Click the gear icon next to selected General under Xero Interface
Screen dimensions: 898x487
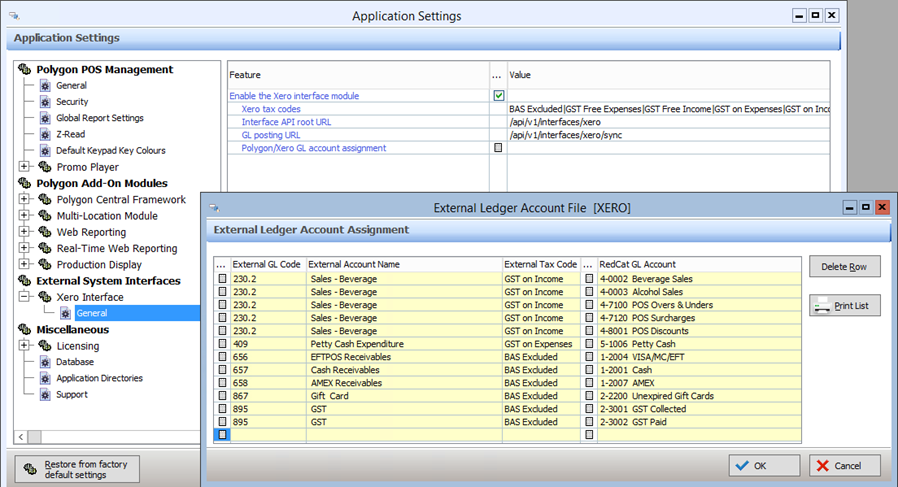(65, 313)
